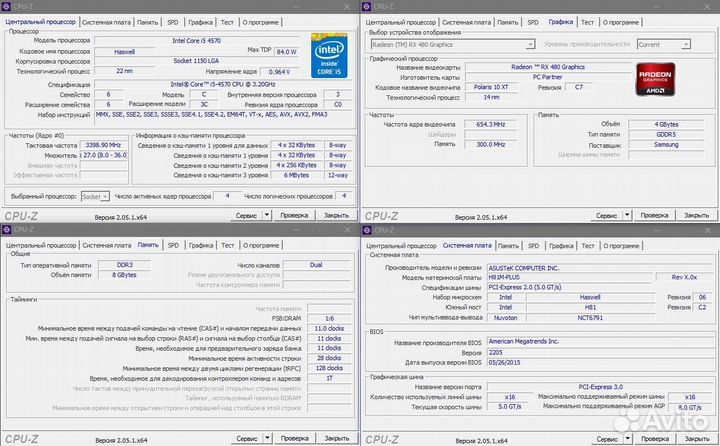
Task: Click Проверка button in memory window
Action: pyautogui.click(x=294, y=438)
